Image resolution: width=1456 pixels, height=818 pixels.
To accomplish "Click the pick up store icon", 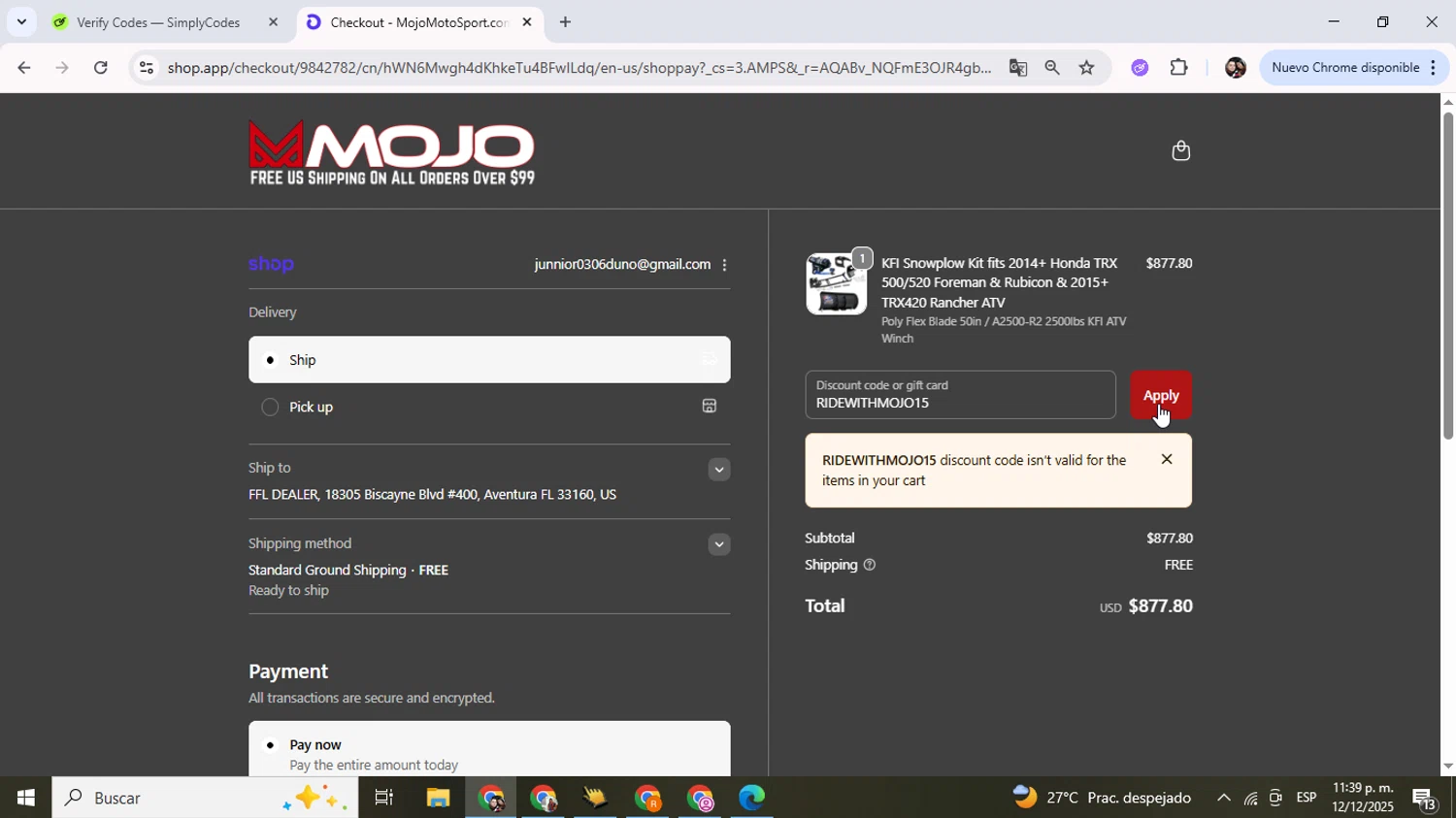I will 710,407.
